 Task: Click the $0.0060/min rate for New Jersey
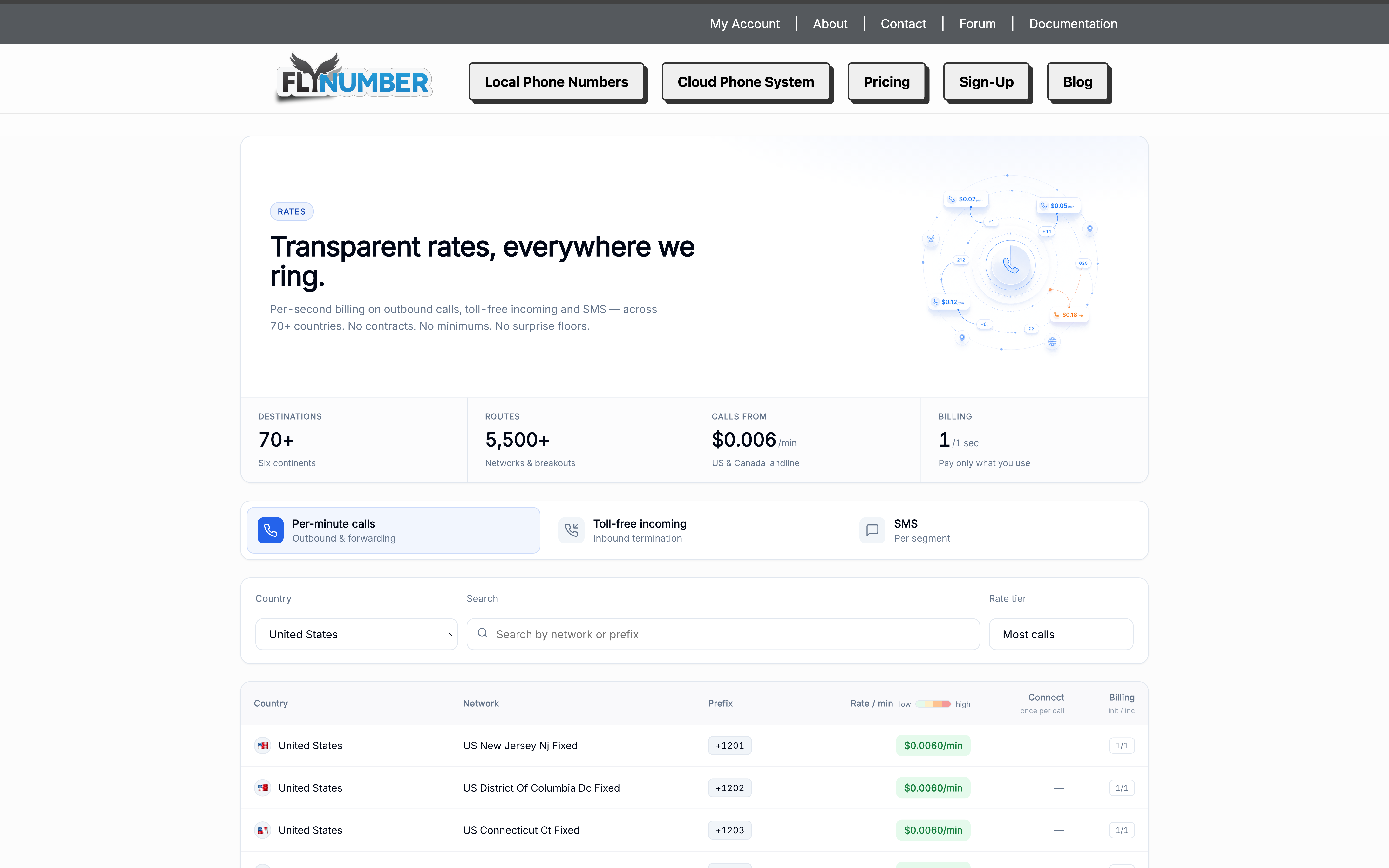[x=933, y=746]
